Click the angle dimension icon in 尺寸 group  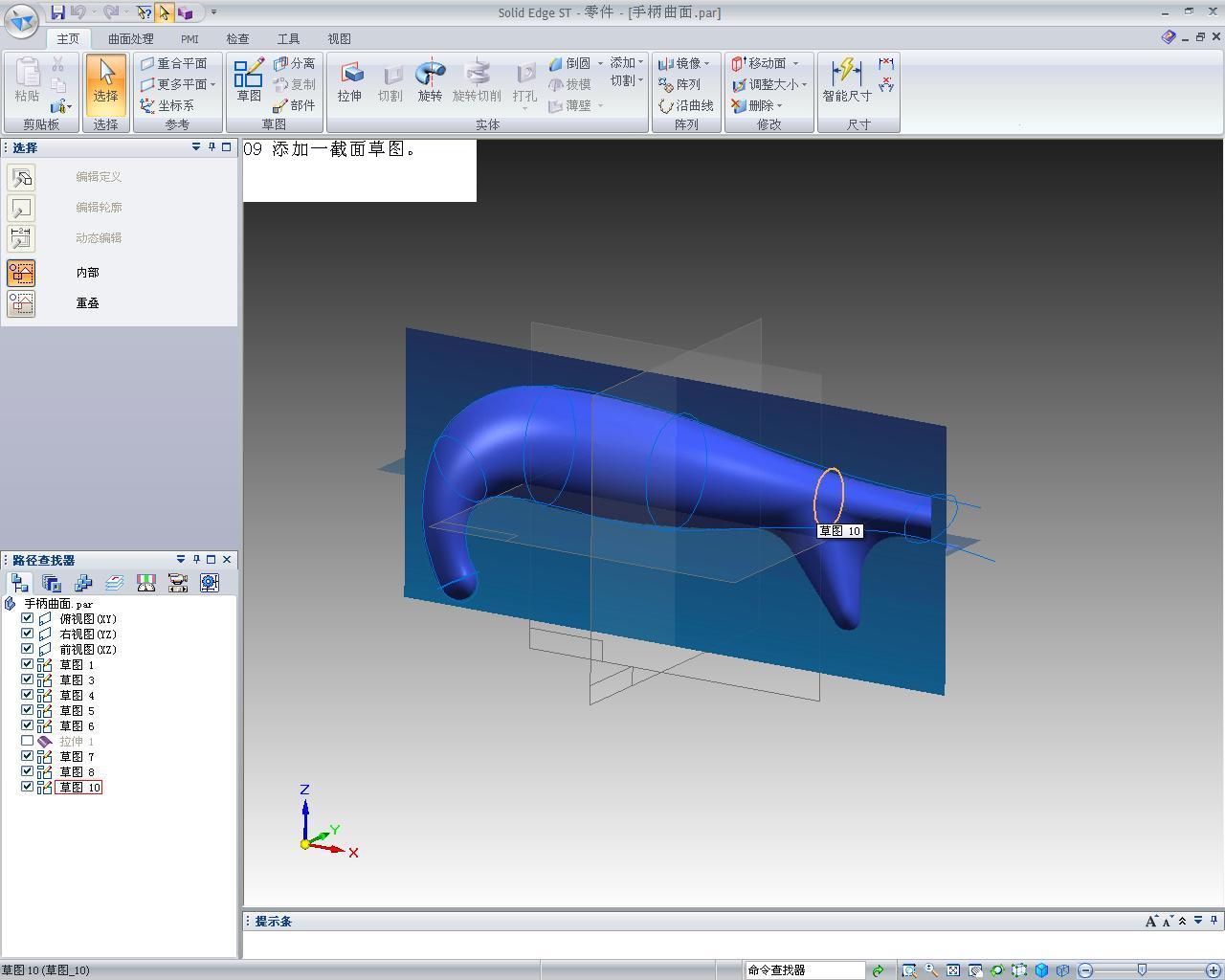tap(886, 85)
